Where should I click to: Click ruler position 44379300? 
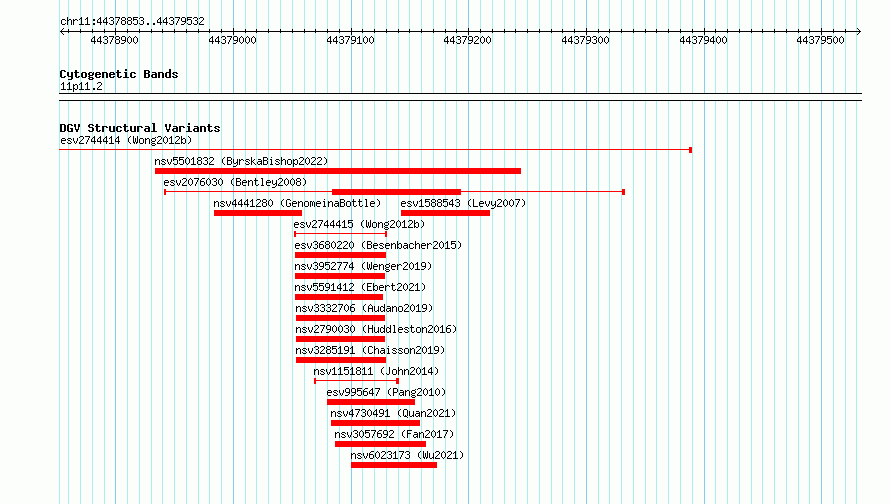585,40
